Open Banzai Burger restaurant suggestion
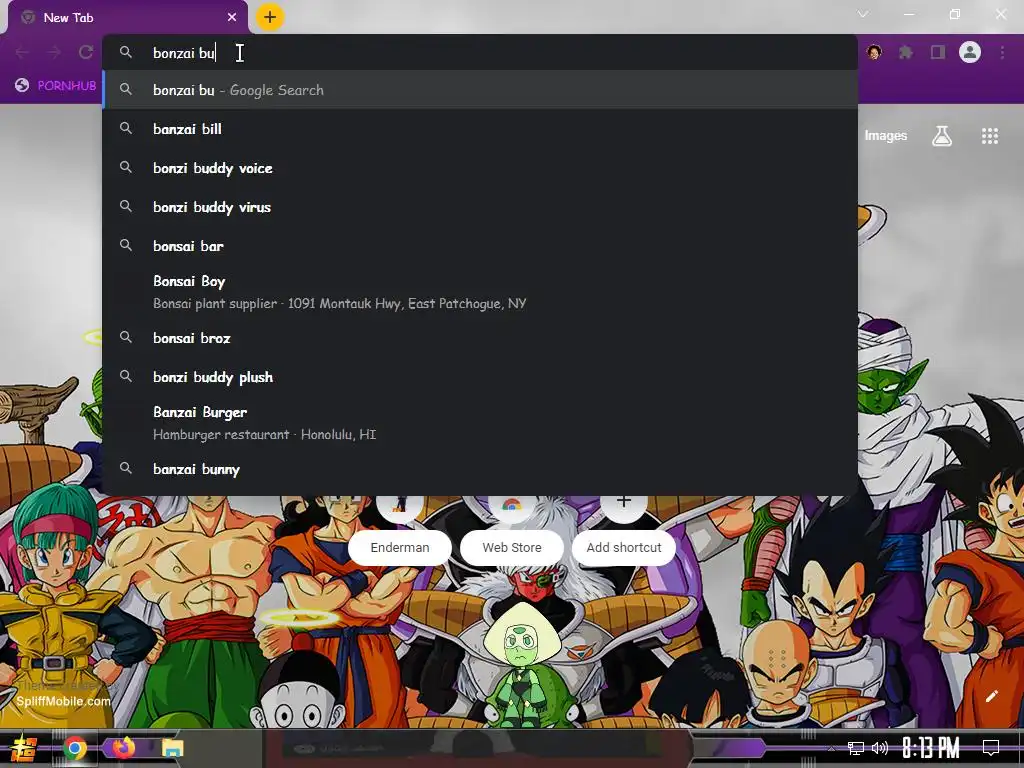 479,423
